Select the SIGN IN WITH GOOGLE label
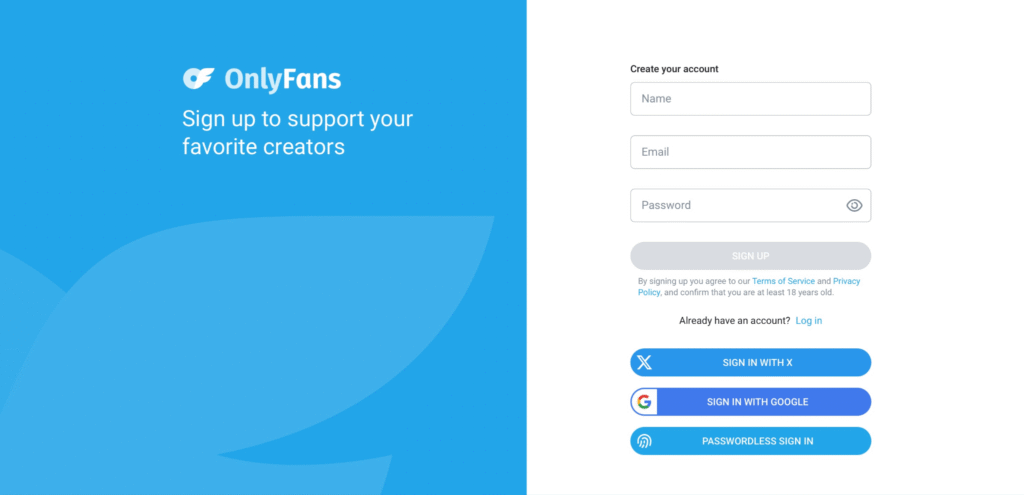Screen dimensions: 1024x495 pyautogui.click(x=758, y=402)
